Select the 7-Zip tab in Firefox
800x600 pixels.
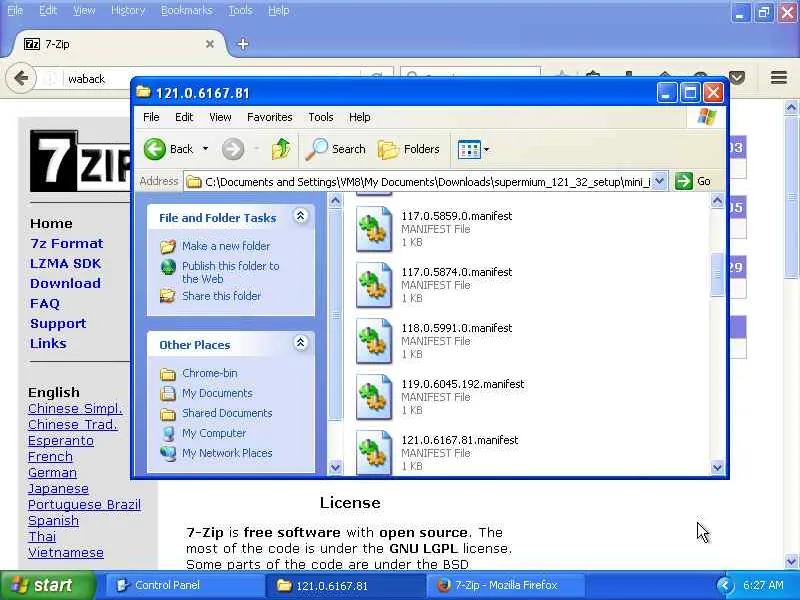(117, 44)
